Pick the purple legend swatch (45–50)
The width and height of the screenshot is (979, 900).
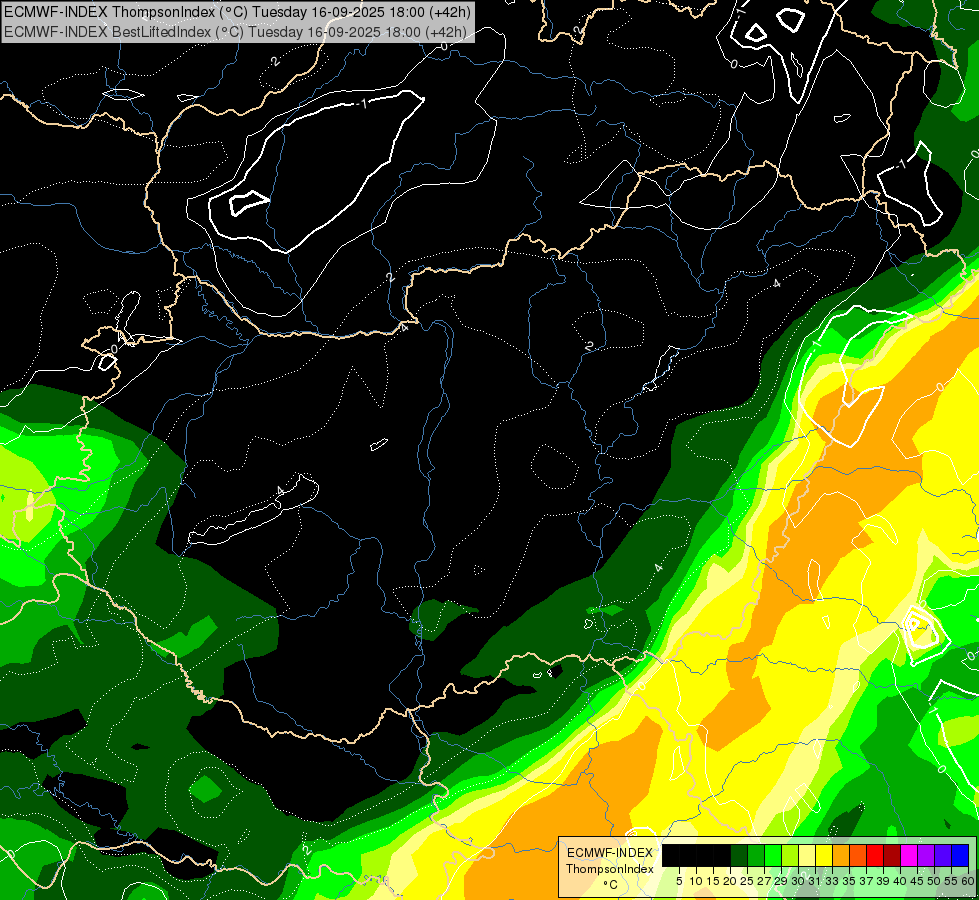[926, 855]
